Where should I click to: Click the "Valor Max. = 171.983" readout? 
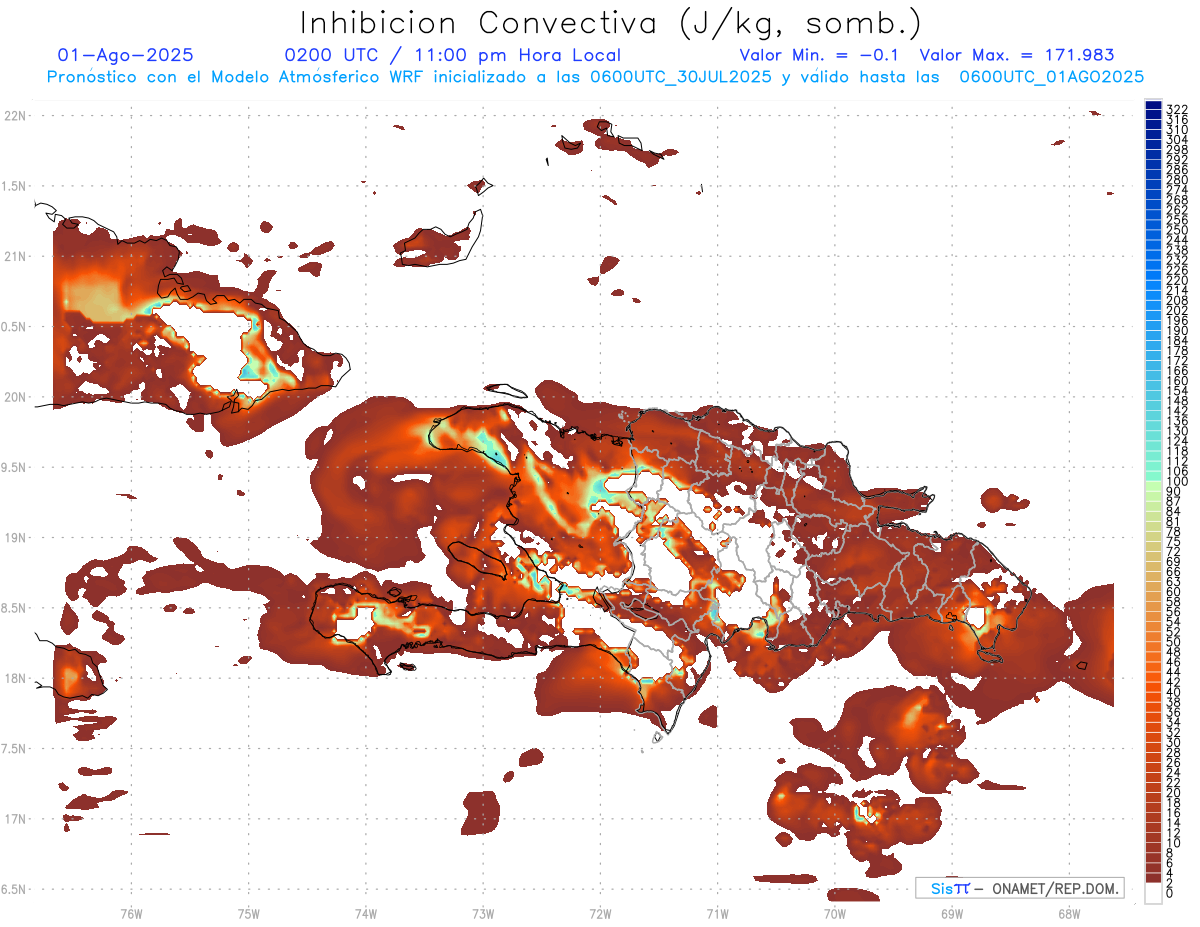[1017, 55]
